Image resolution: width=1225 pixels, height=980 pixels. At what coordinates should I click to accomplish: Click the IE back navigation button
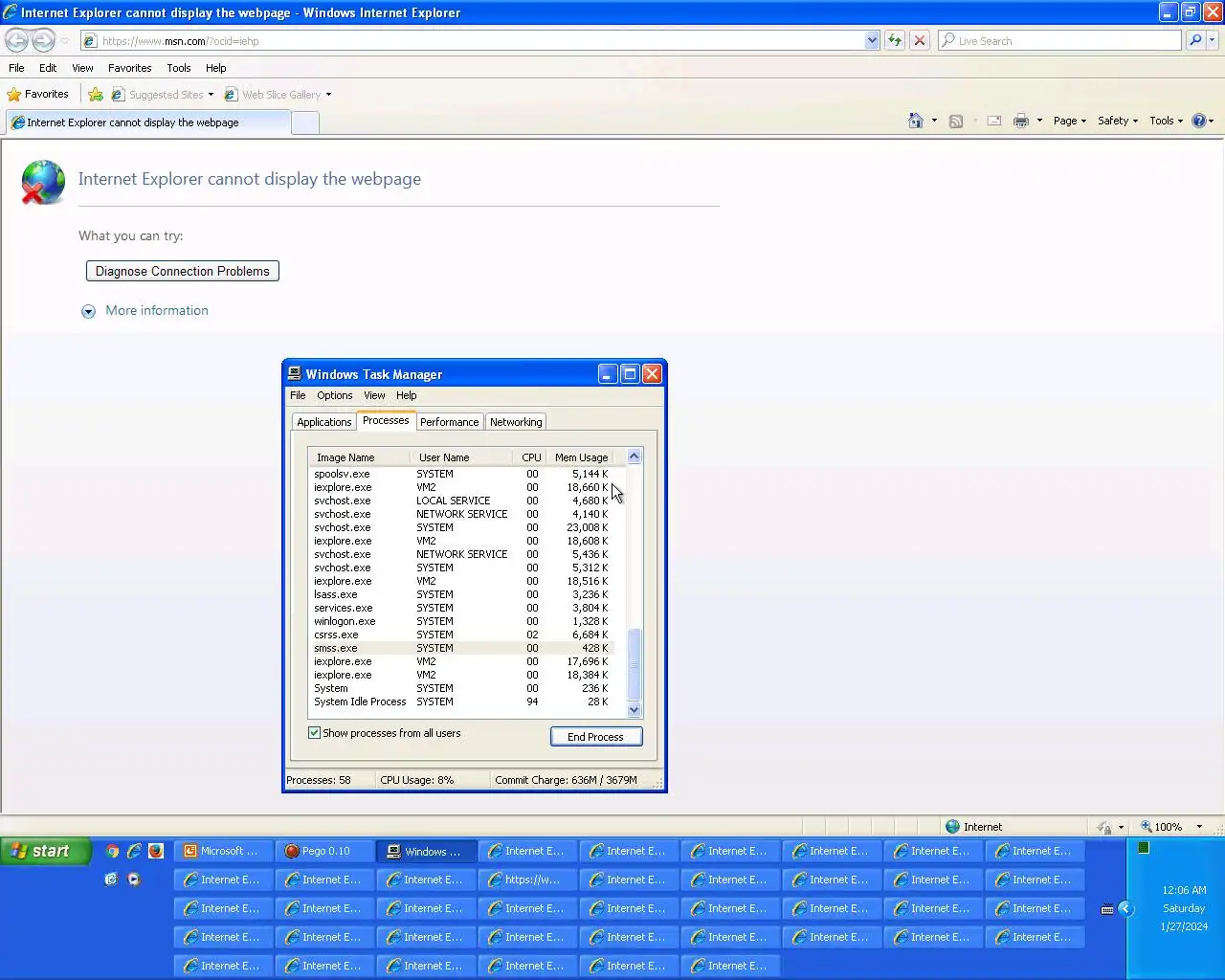pyautogui.click(x=16, y=40)
